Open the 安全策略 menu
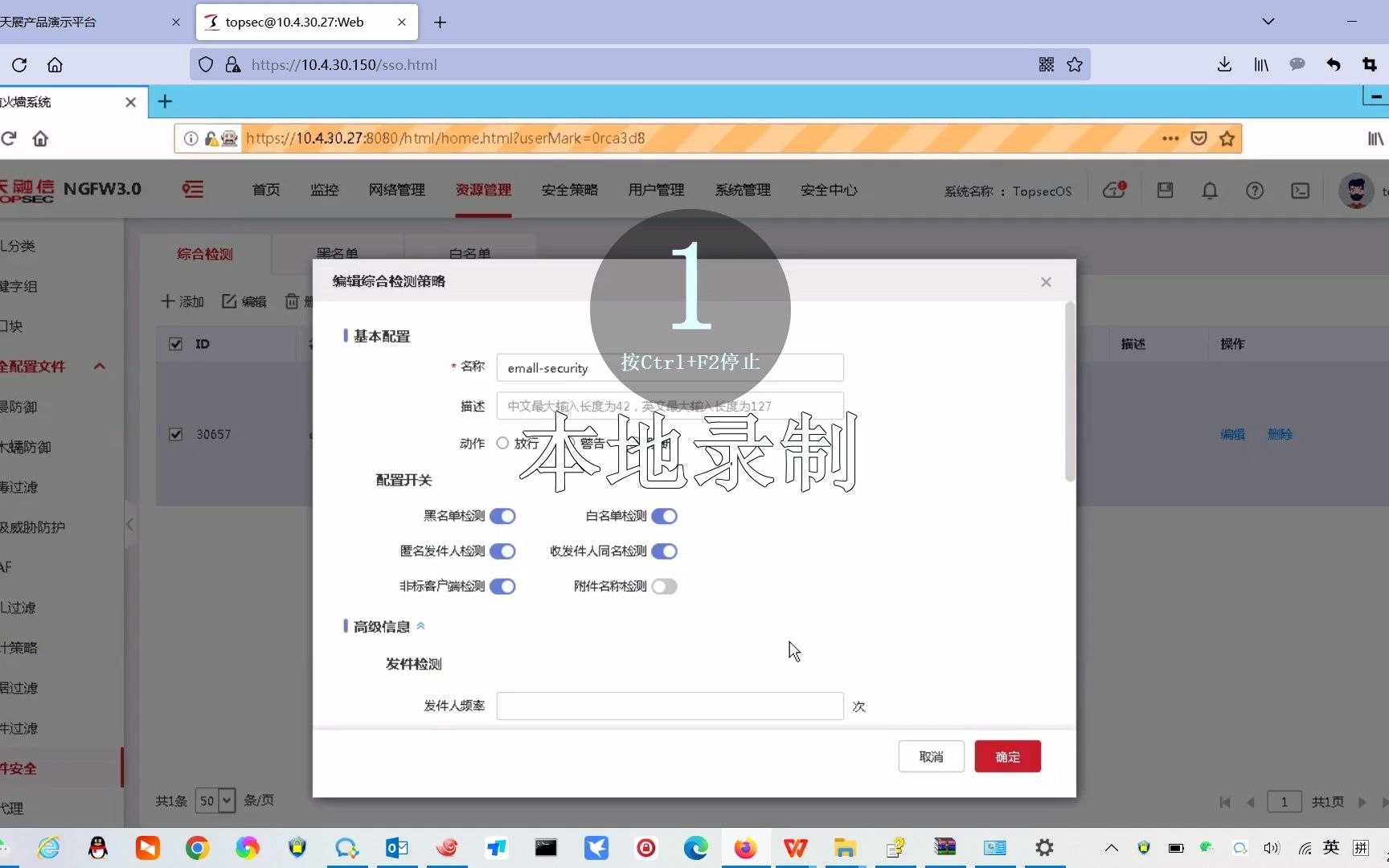Viewport: 1389px width, 868px height. (x=570, y=190)
